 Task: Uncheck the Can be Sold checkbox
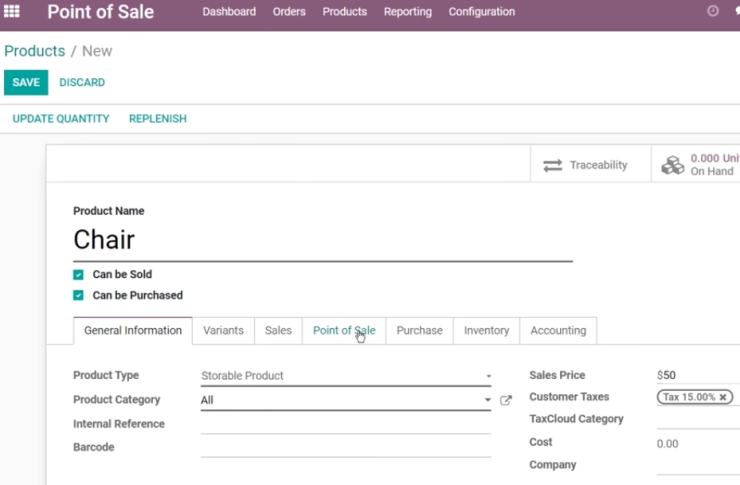pyautogui.click(x=78, y=275)
